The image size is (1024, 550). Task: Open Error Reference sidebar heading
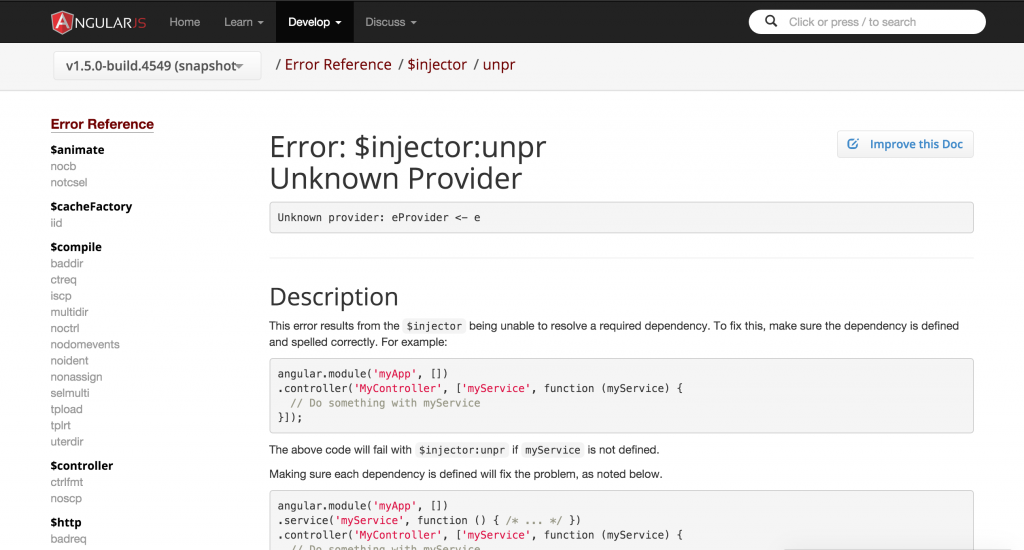102,124
